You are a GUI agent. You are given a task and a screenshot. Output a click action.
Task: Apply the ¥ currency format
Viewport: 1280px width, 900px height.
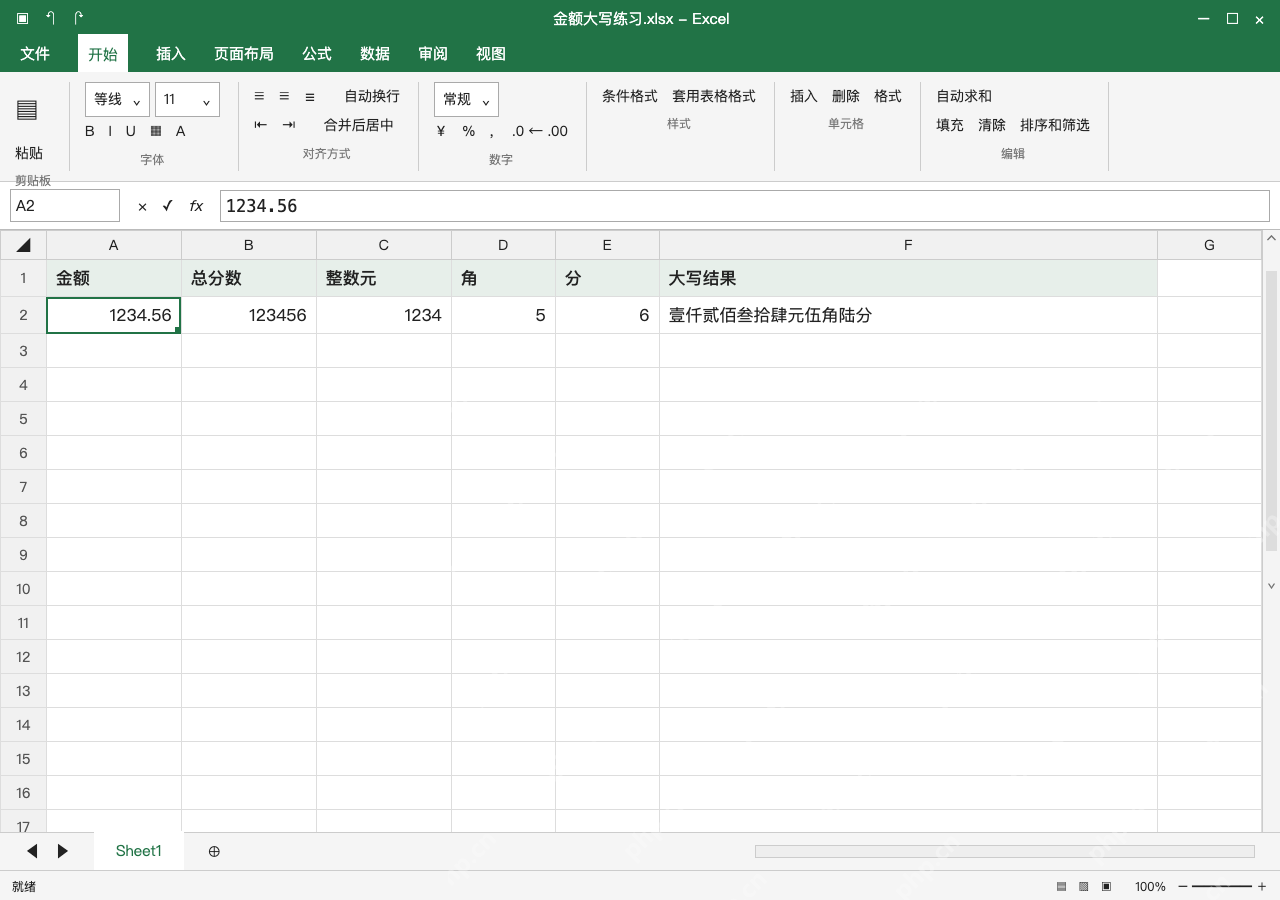(x=441, y=131)
